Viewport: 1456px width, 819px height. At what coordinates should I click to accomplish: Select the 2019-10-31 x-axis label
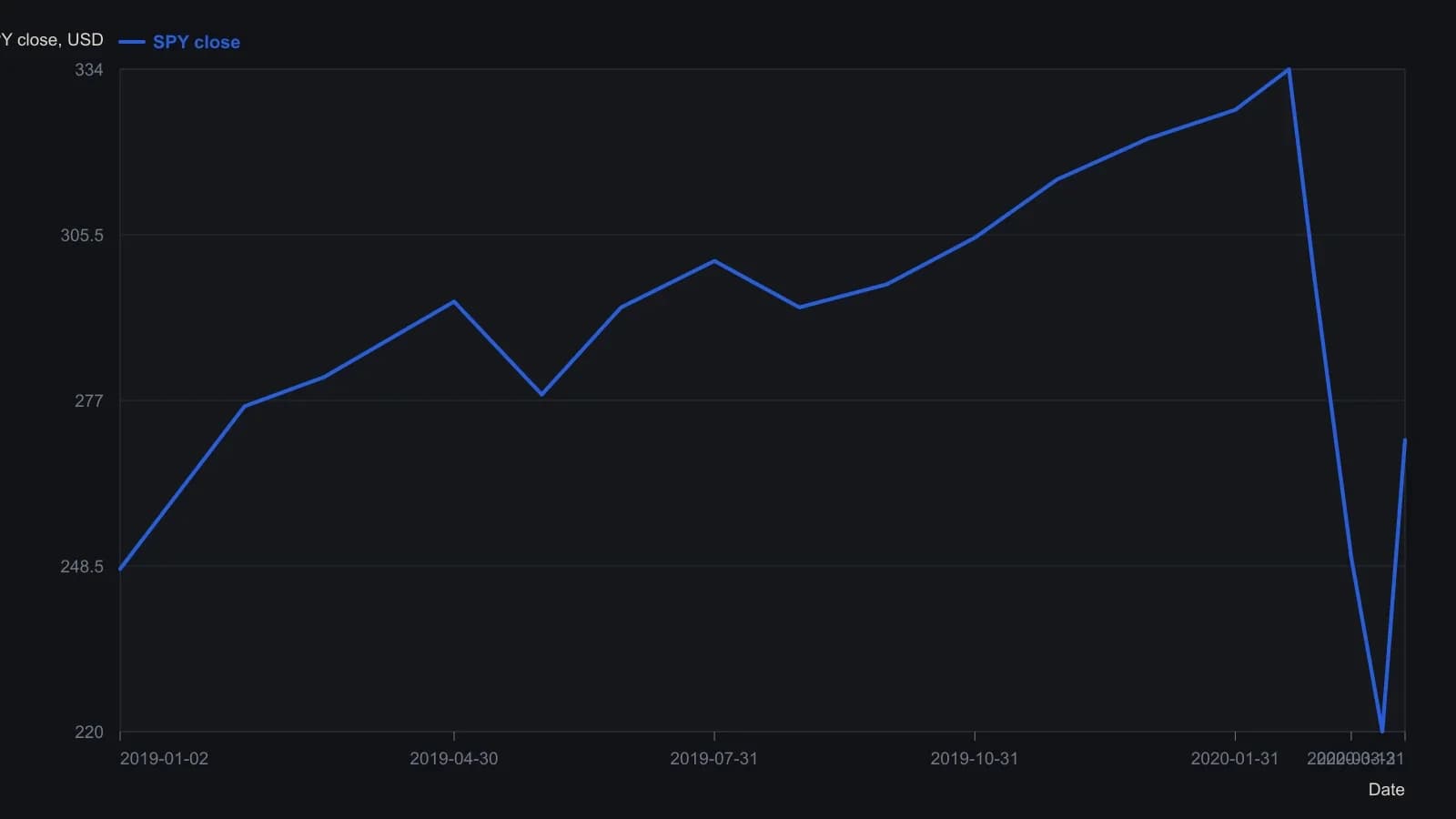tap(975, 758)
